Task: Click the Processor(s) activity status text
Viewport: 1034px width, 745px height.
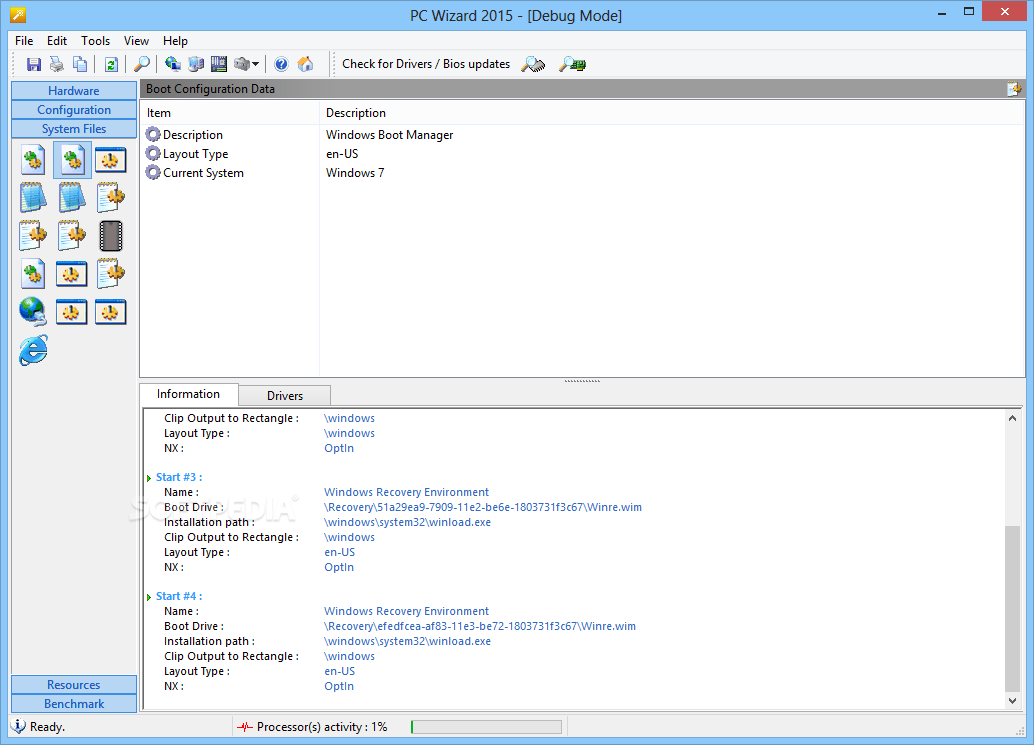Action: pyautogui.click(x=322, y=727)
